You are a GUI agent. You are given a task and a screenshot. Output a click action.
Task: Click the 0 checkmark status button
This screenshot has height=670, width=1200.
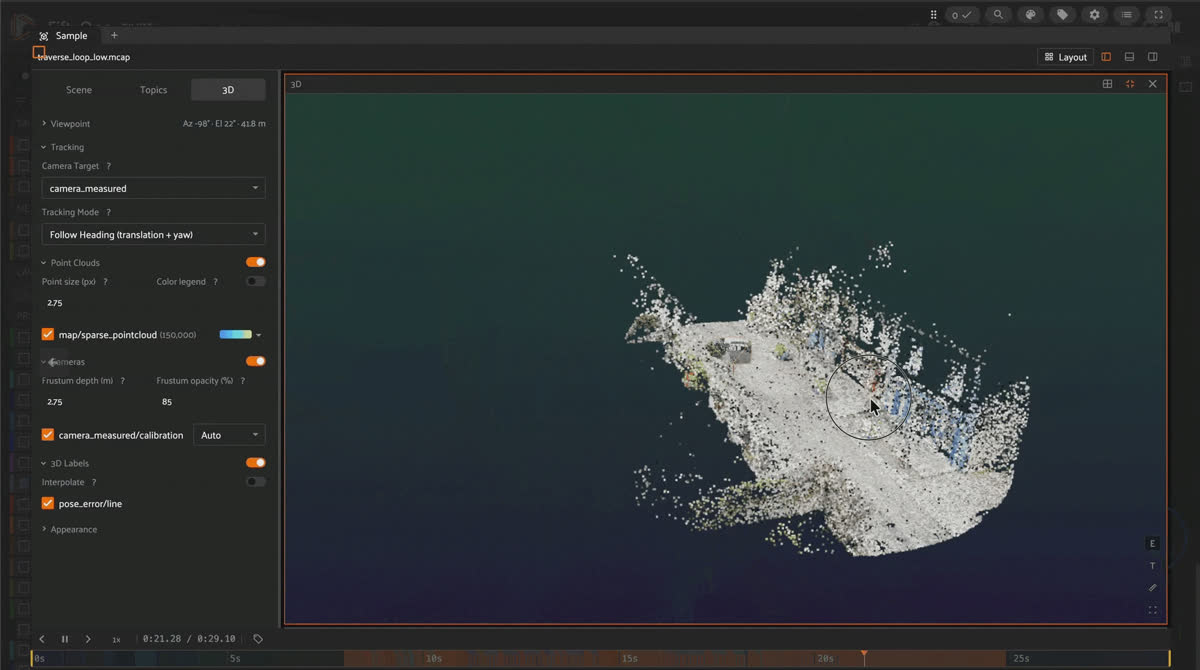(x=961, y=15)
